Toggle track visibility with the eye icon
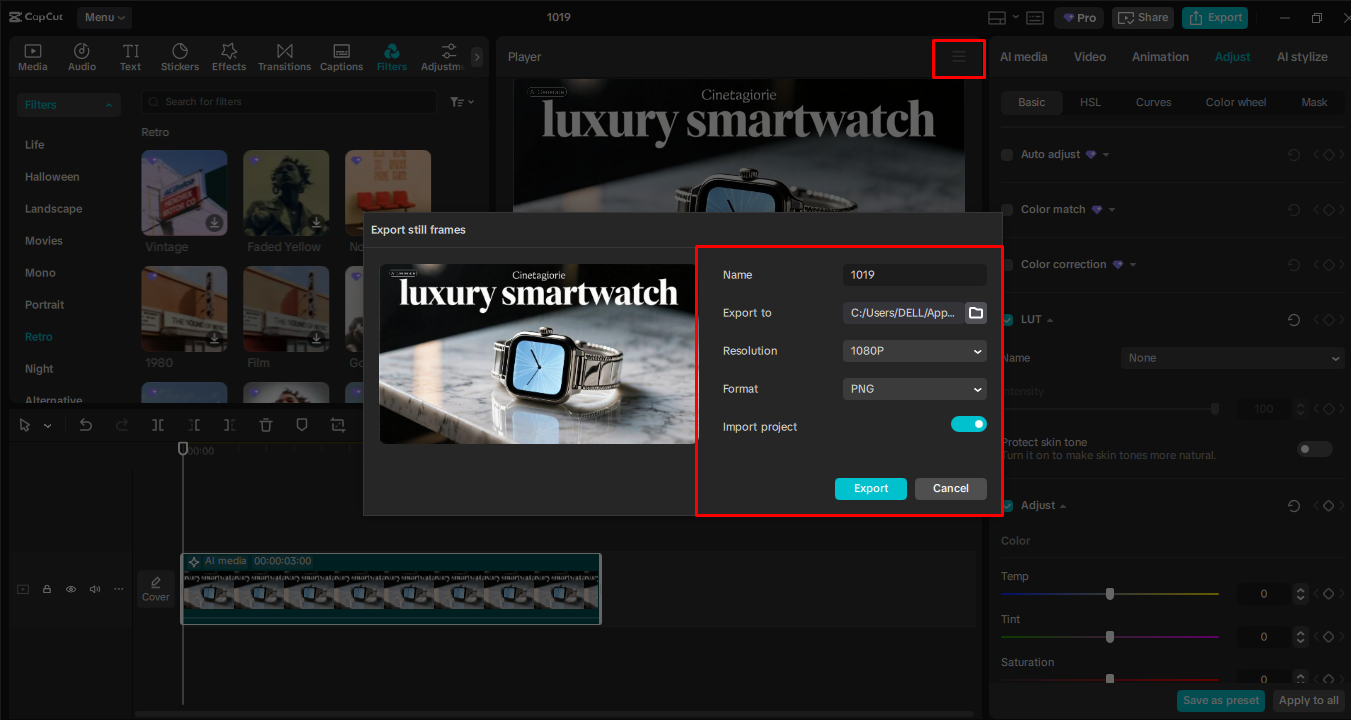Viewport: 1351px width, 720px height. tap(70, 589)
